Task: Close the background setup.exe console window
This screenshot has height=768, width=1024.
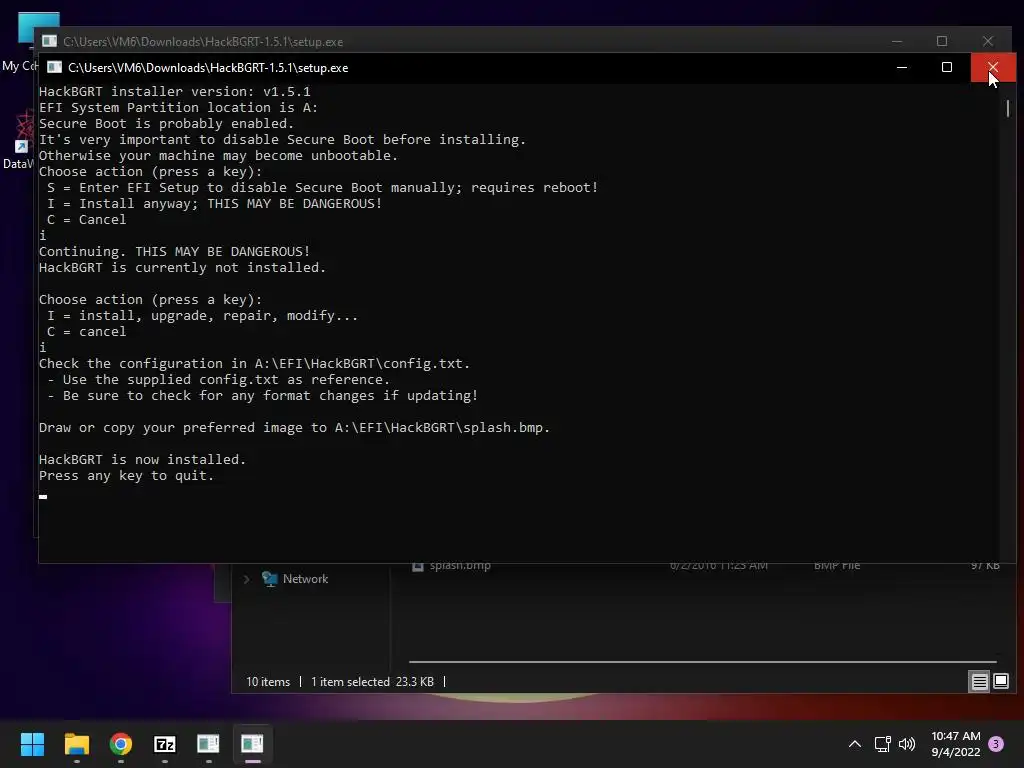Action: point(988,41)
